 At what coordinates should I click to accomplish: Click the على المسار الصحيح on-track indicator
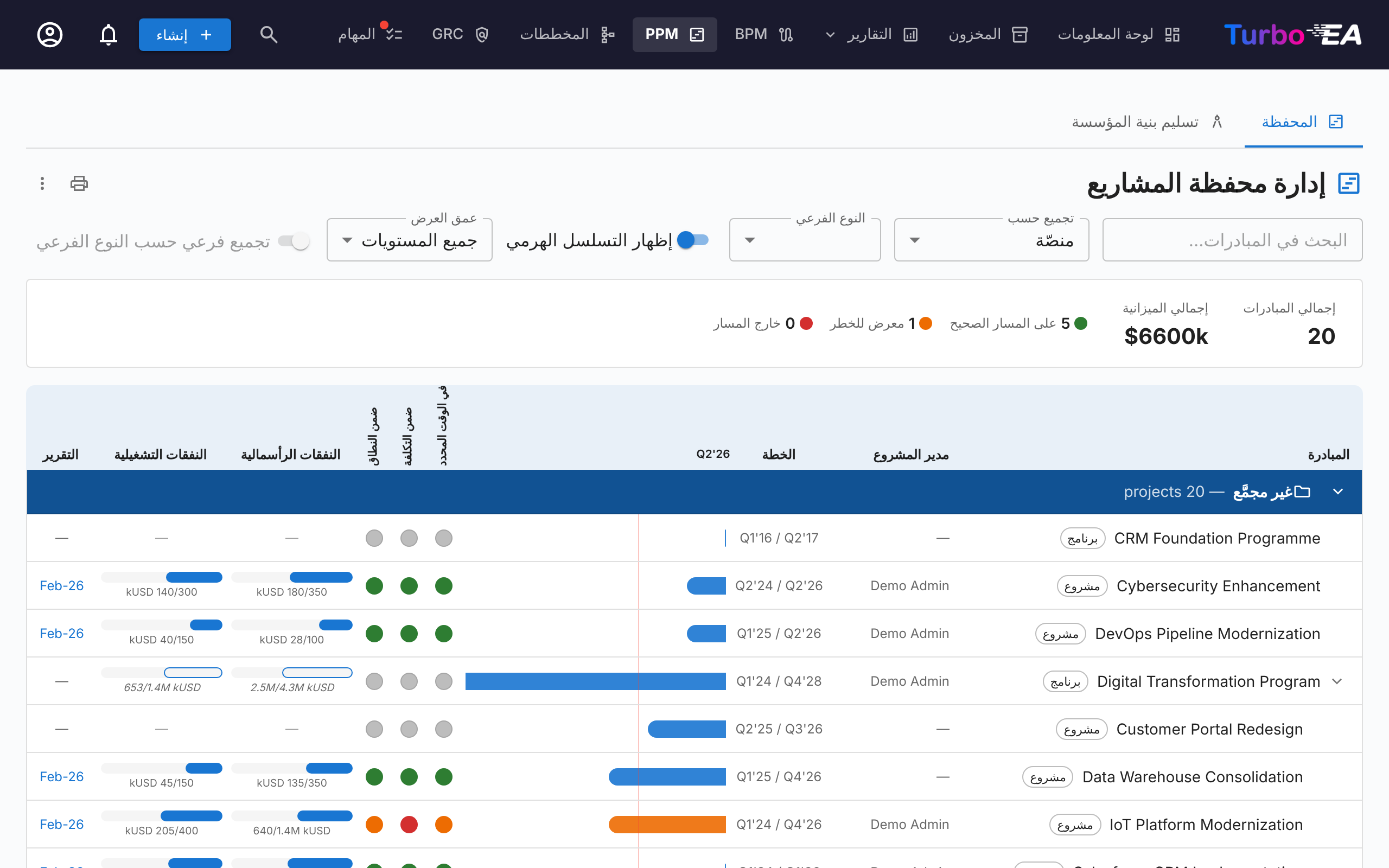[x=1018, y=323]
